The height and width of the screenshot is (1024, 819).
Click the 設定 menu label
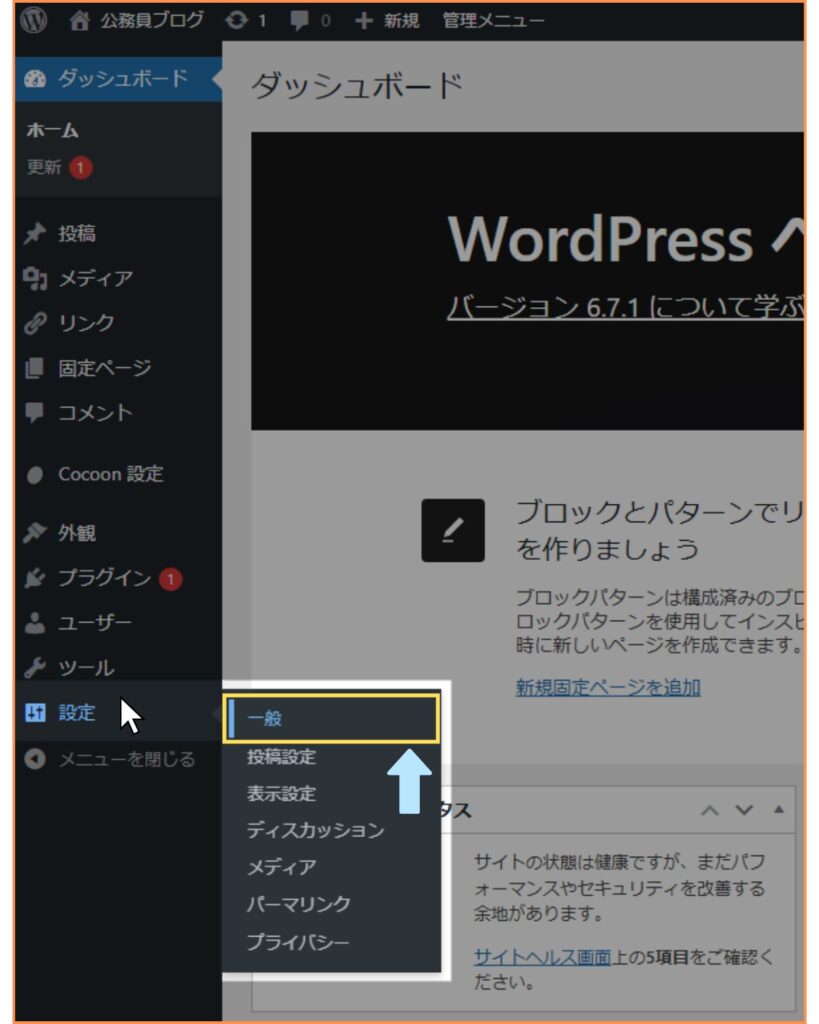tap(76, 712)
